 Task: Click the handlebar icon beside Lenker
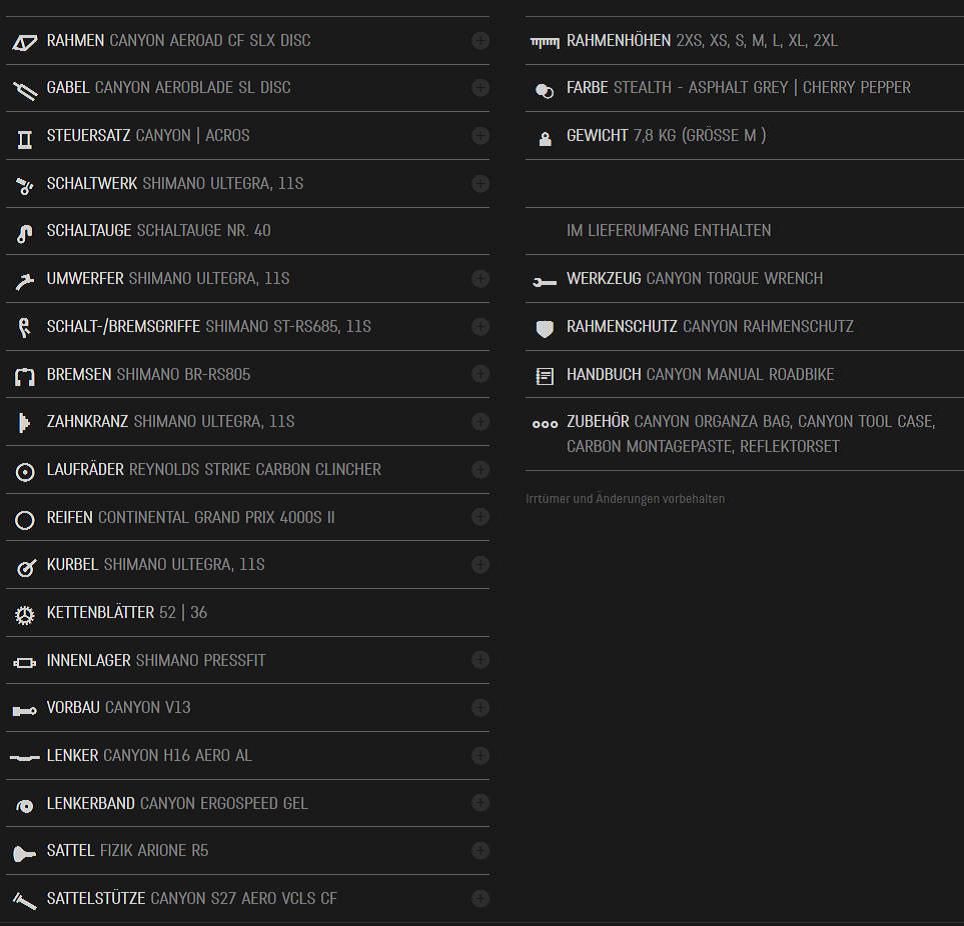click(25, 758)
